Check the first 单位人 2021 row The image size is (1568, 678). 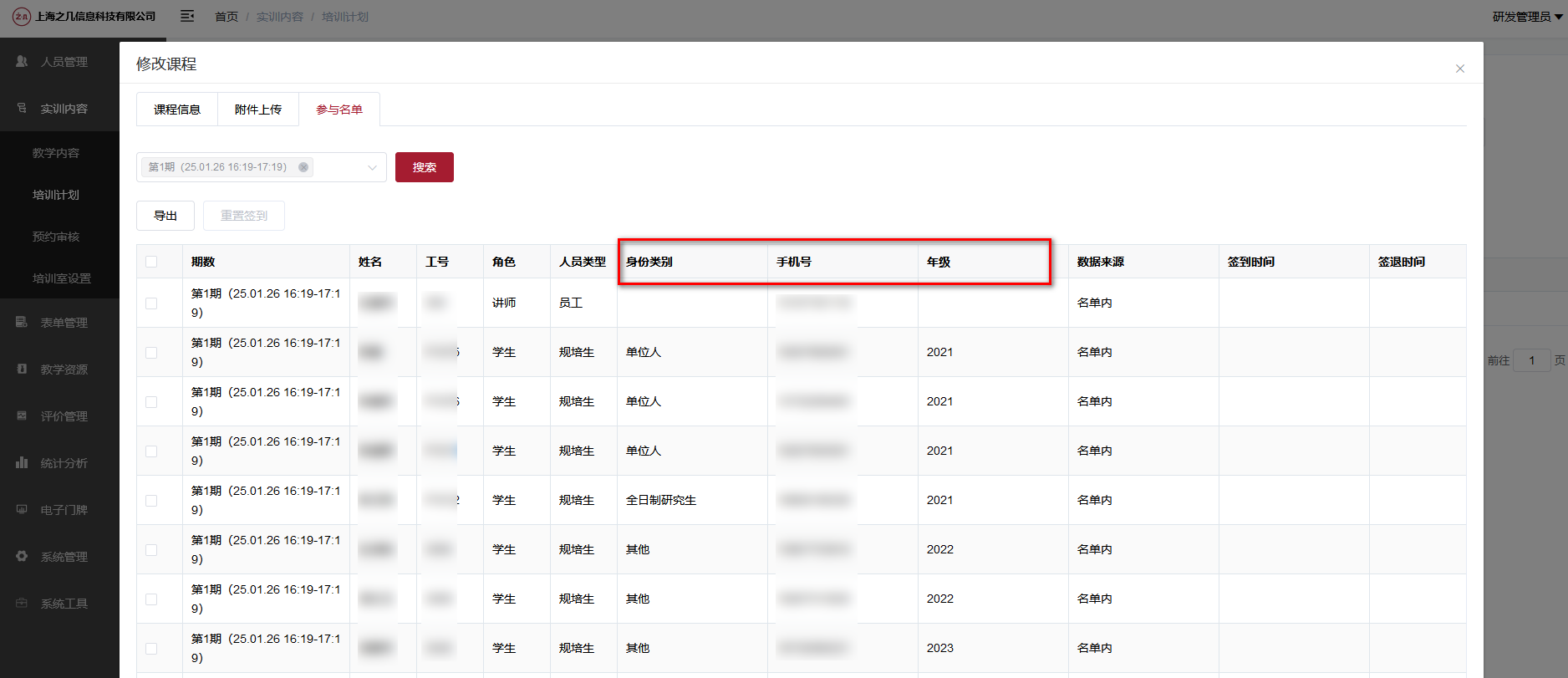[x=151, y=352]
